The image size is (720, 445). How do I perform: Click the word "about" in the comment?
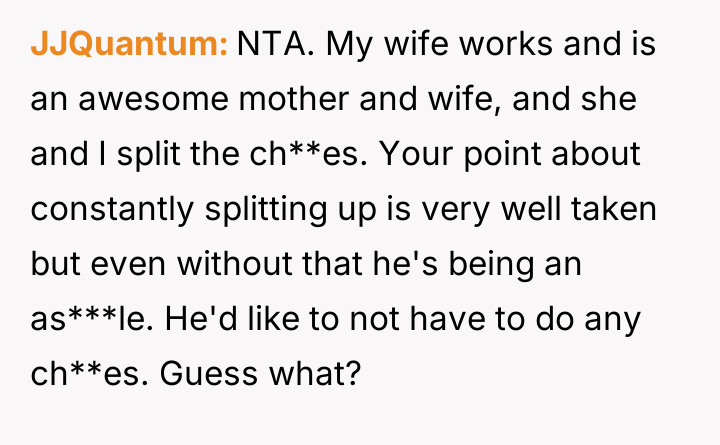pyautogui.click(x=607, y=155)
